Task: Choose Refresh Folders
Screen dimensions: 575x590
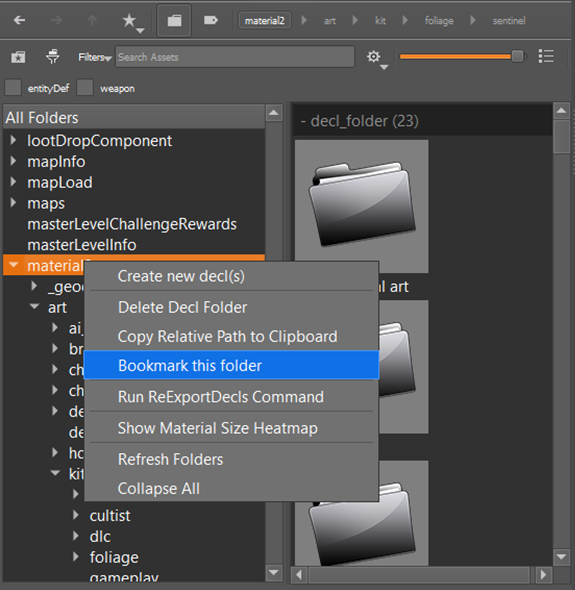Action: [231, 459]
